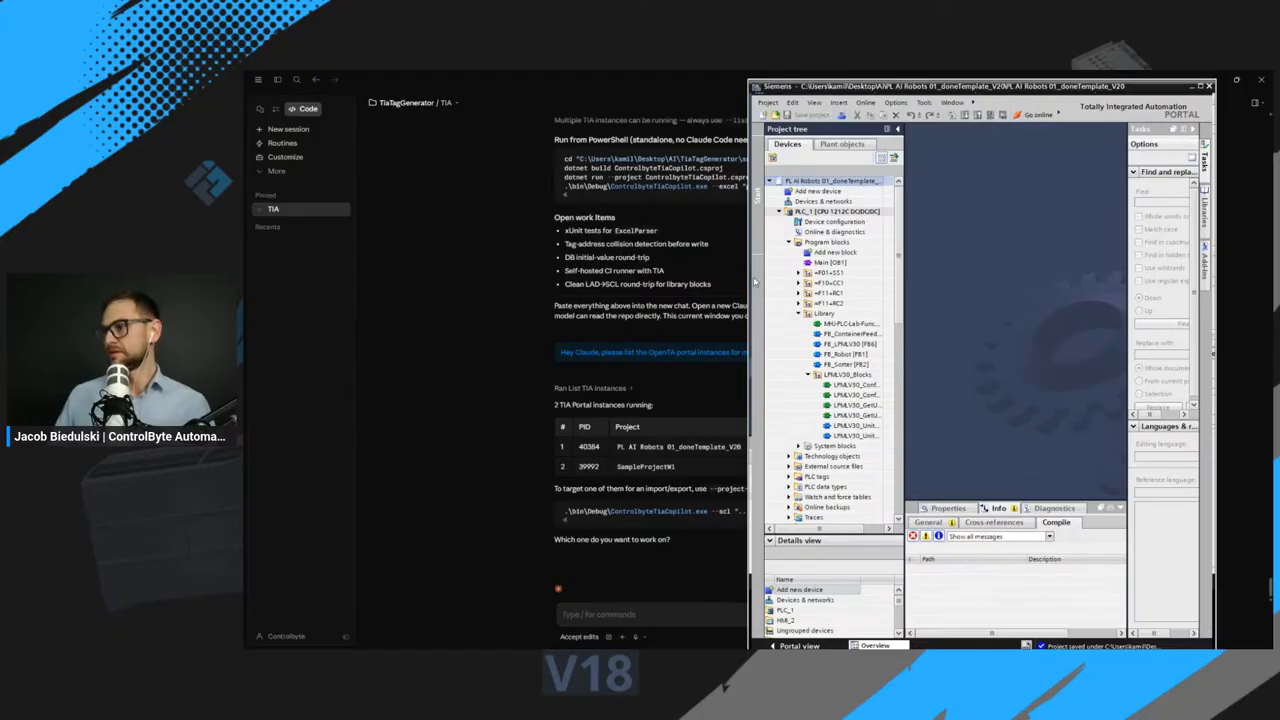
Task: Click the print icon in TIA toolbar
Action: click(841, 115)
